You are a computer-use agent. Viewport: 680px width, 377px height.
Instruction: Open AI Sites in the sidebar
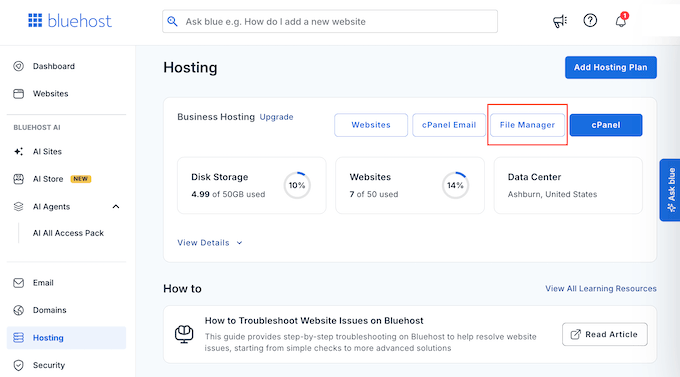click(x=47, y=151)
